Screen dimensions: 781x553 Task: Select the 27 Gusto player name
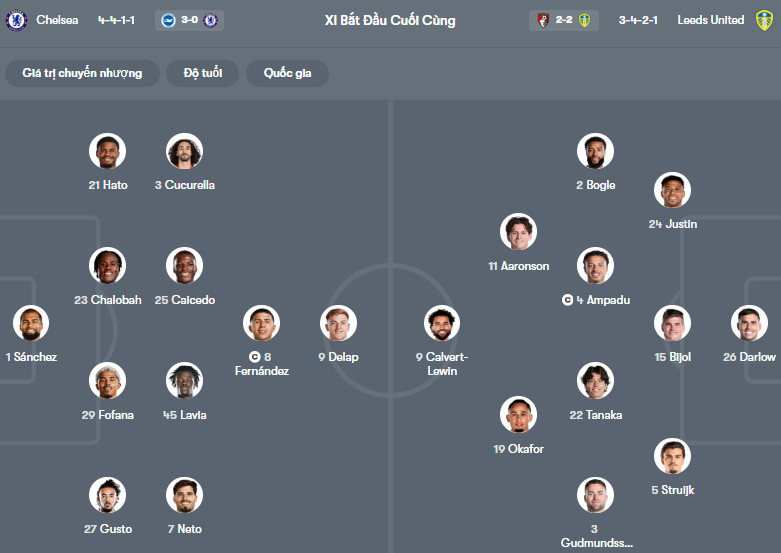tap(108, 529)
